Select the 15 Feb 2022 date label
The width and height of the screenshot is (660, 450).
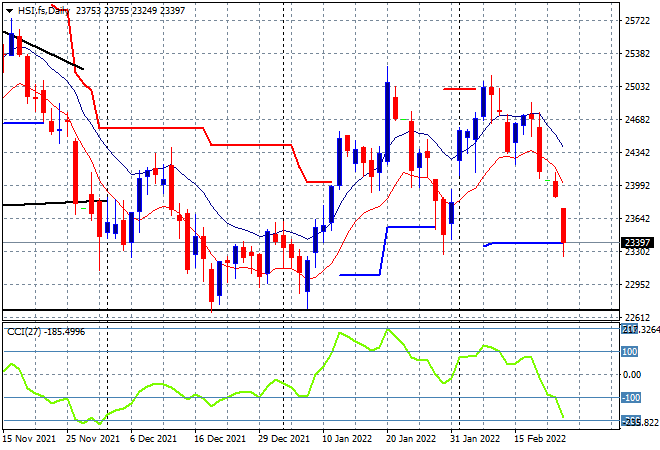click(x=540, y=439)
